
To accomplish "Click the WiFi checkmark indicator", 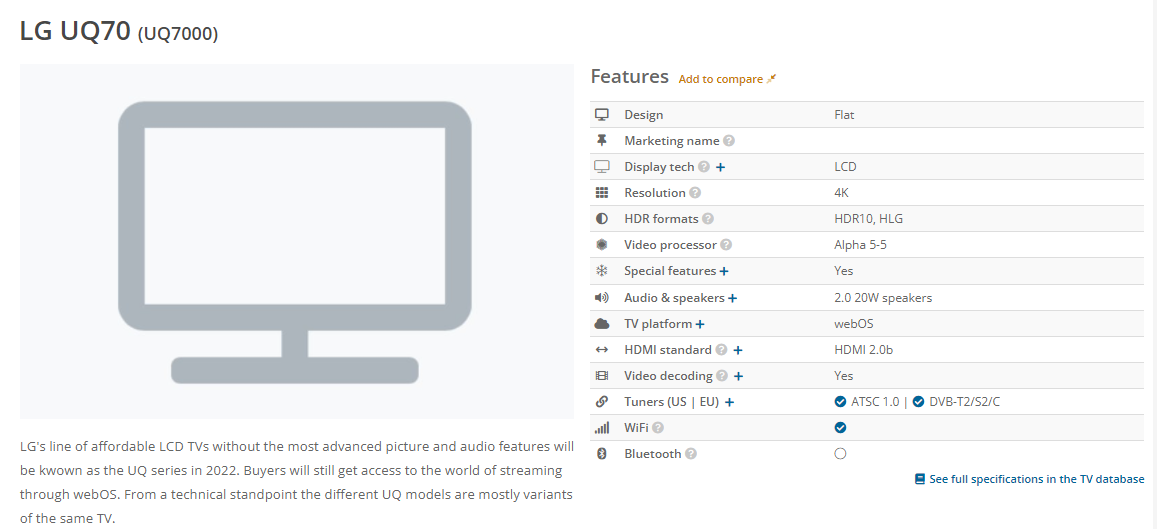I will click(x=840, y=428).
